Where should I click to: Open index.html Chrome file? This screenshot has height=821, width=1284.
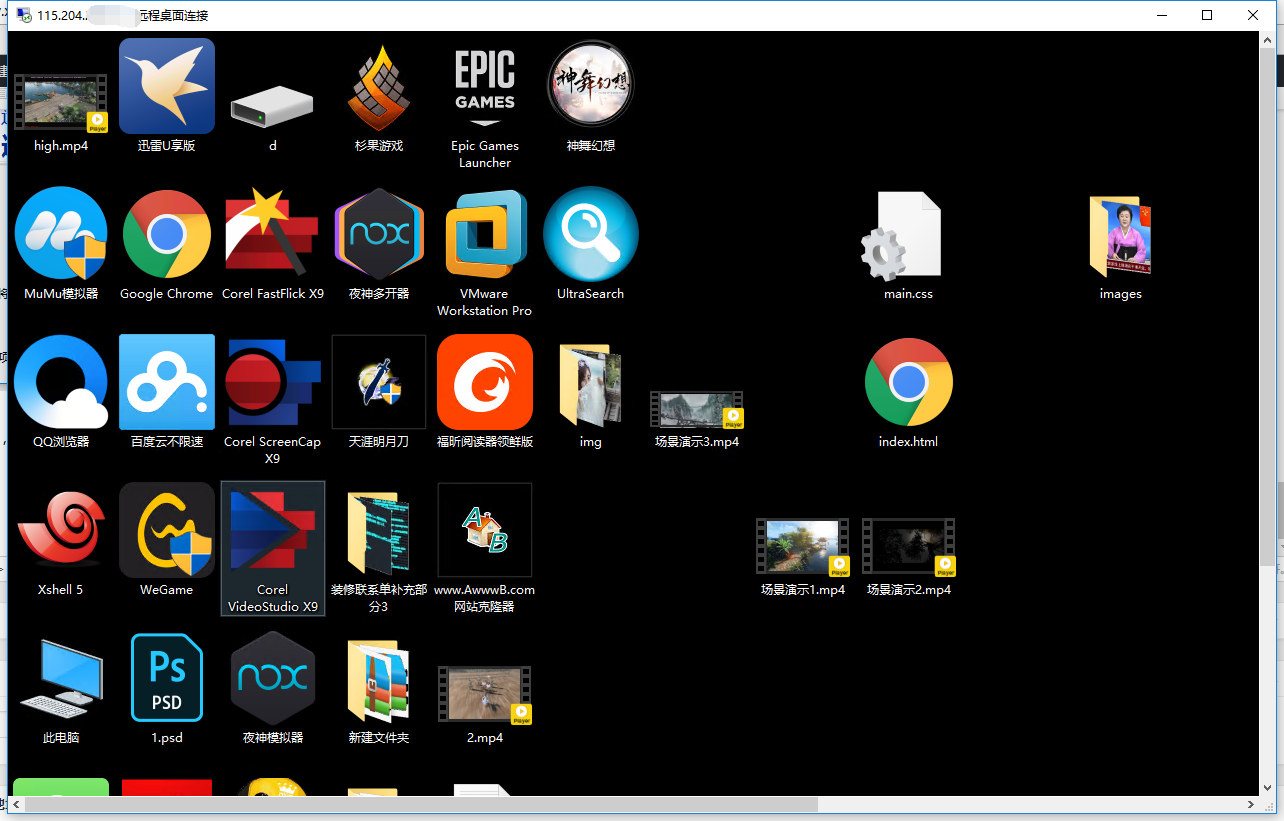[909, 382]
